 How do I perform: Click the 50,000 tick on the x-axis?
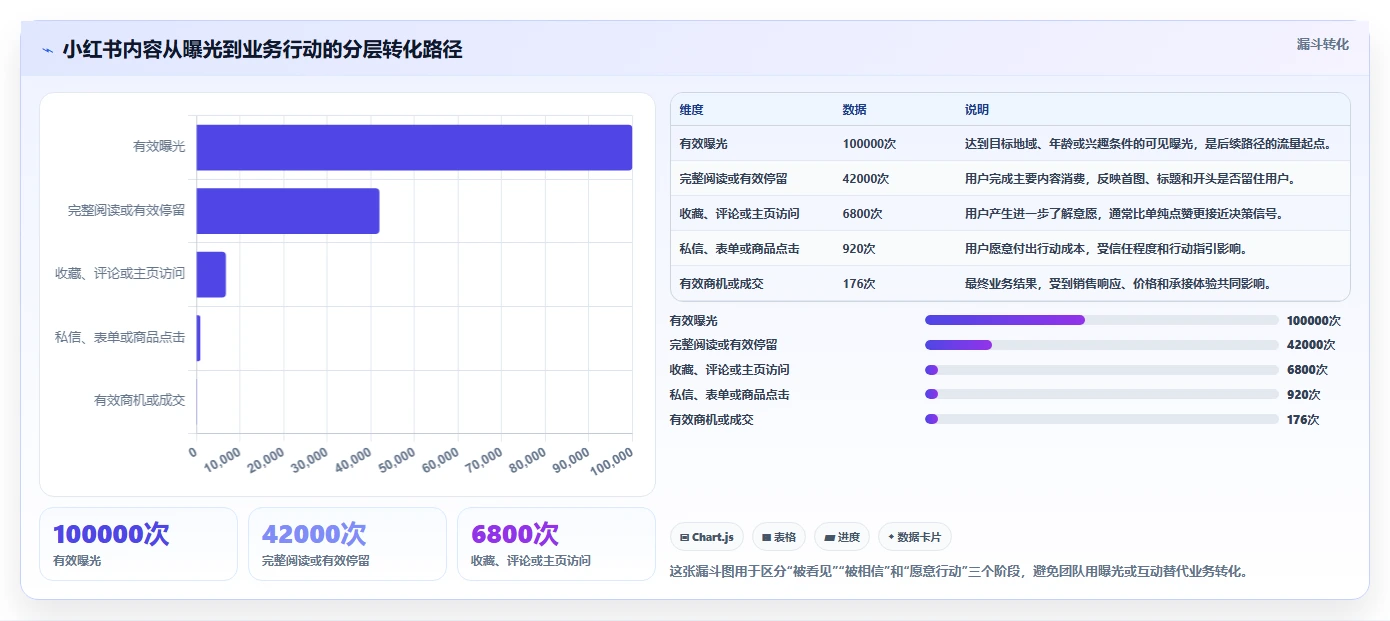click(397, 463)
